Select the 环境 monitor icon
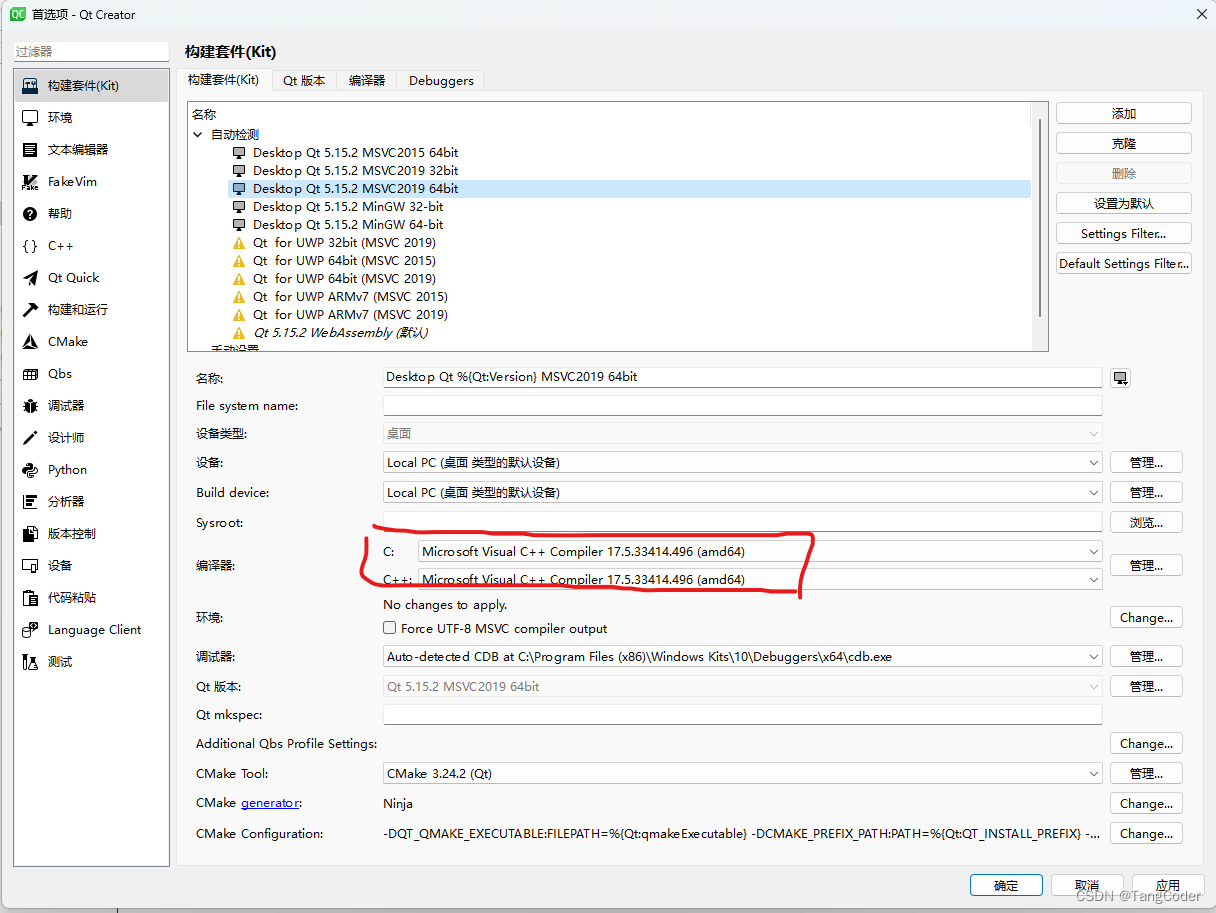The width and height of the screenshot is (1216, 913). coord(30,118)
